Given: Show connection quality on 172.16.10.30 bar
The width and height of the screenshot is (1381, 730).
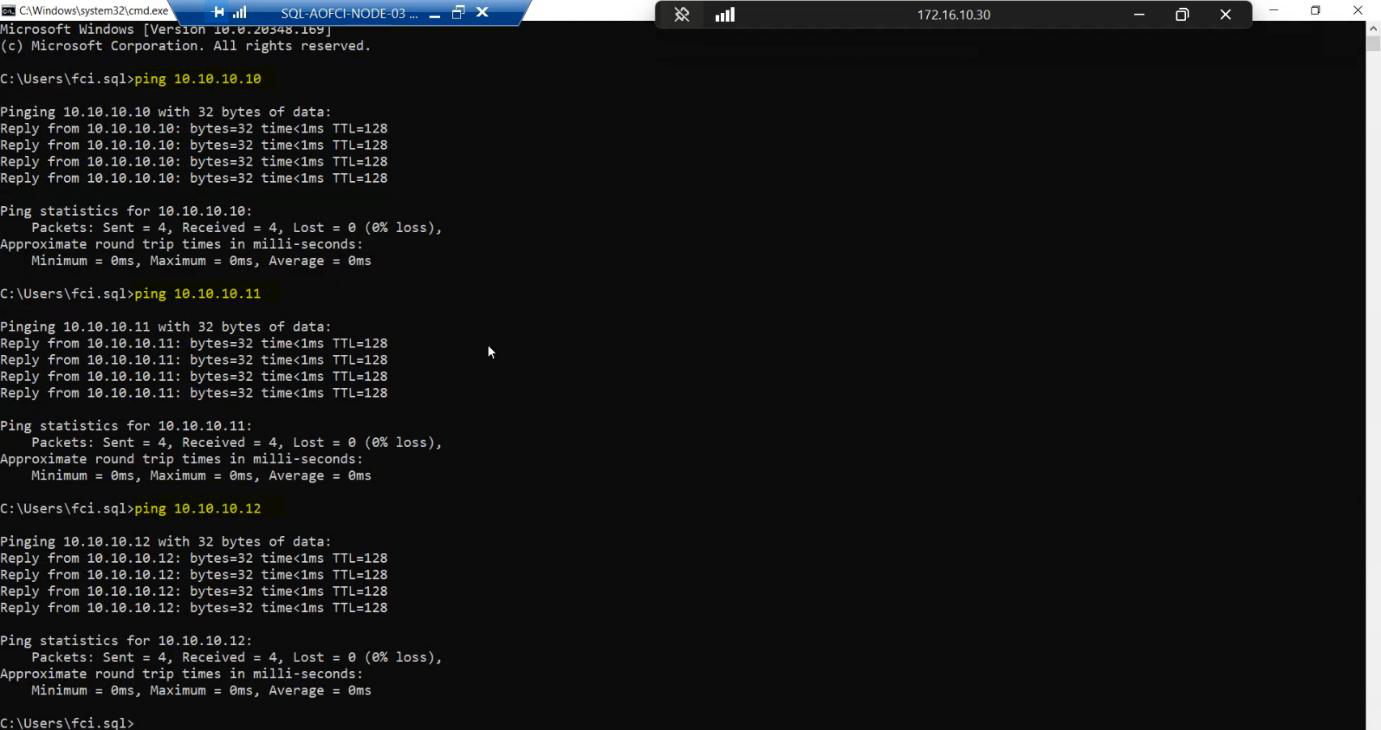Looking at the screenshot, I should tap(725, 15).
